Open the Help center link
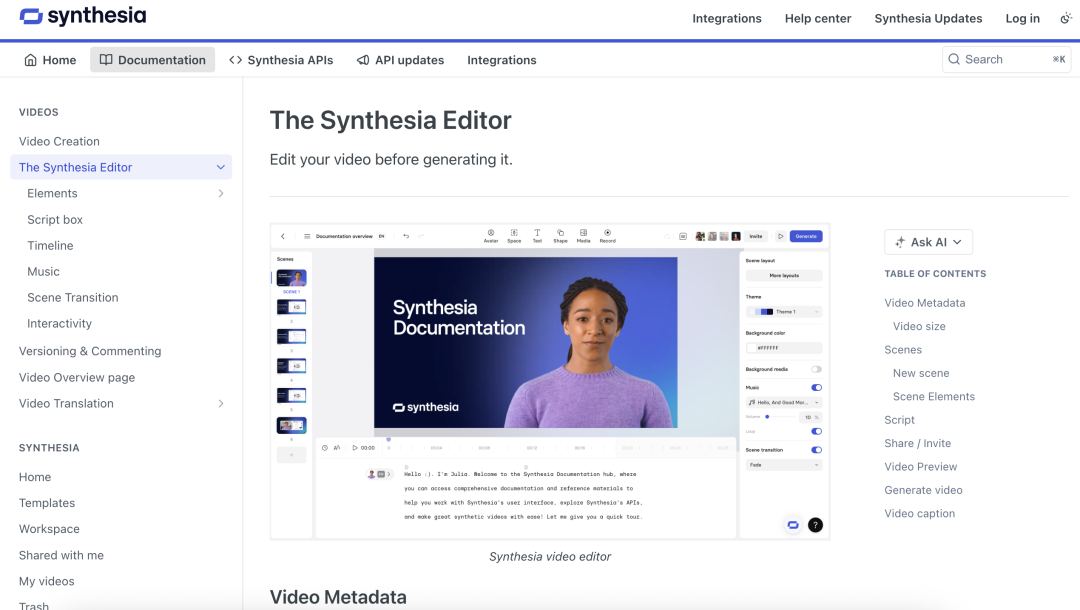1080x610 pixels. [x=818, y=19]
